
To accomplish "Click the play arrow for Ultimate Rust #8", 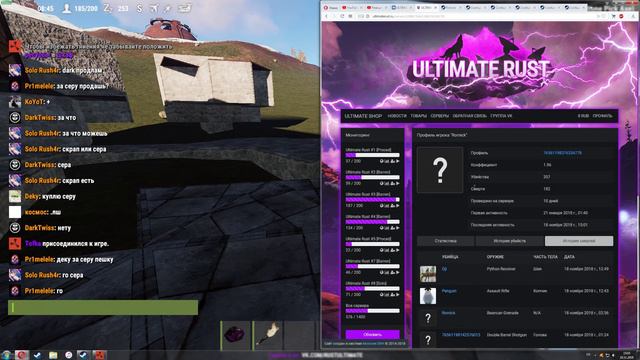I will tap(398, 294).
